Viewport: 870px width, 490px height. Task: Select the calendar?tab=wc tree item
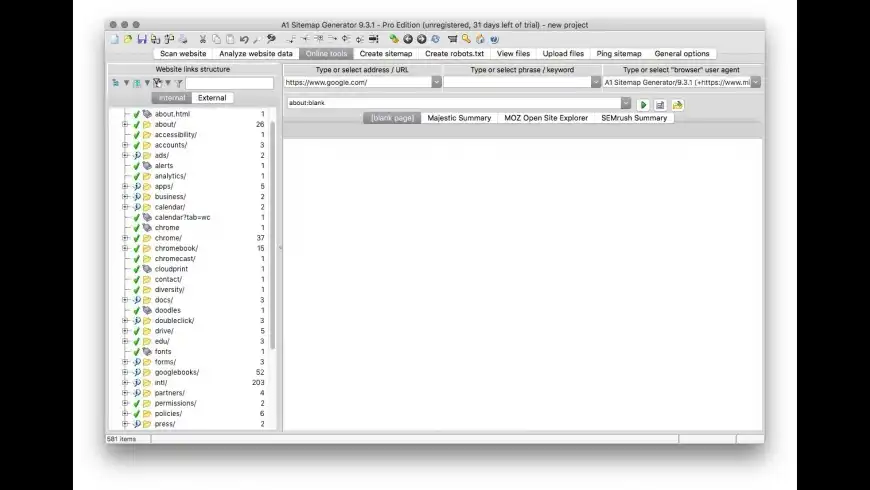pyautogui.click(x=183, y=218)
